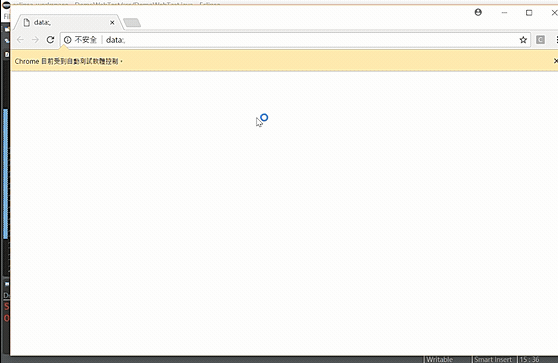Click the gray extension icon

[540, 40]
